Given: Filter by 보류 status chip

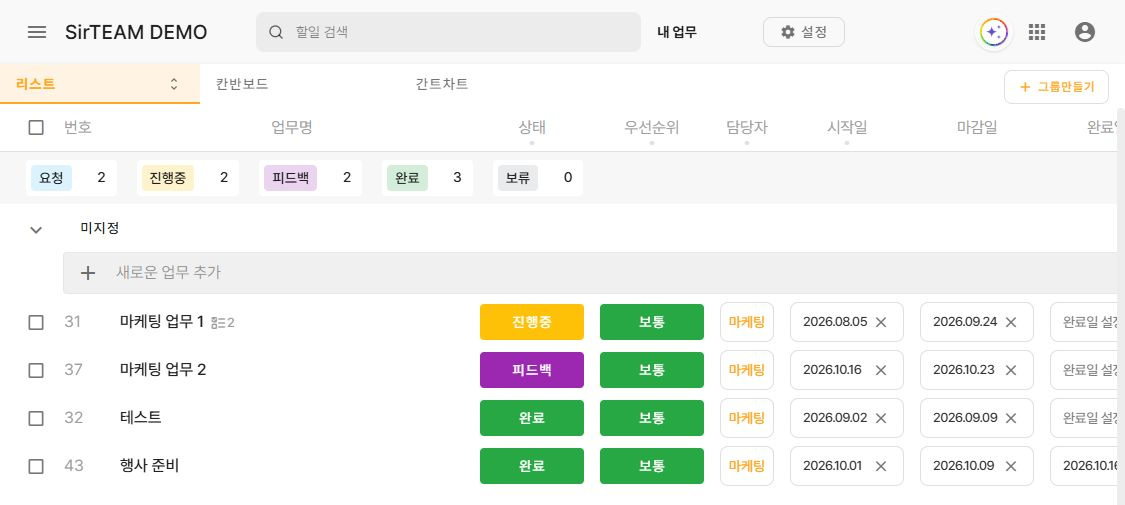Looking at the screenshot, I should pyautogui.click(x=538, y=178).
